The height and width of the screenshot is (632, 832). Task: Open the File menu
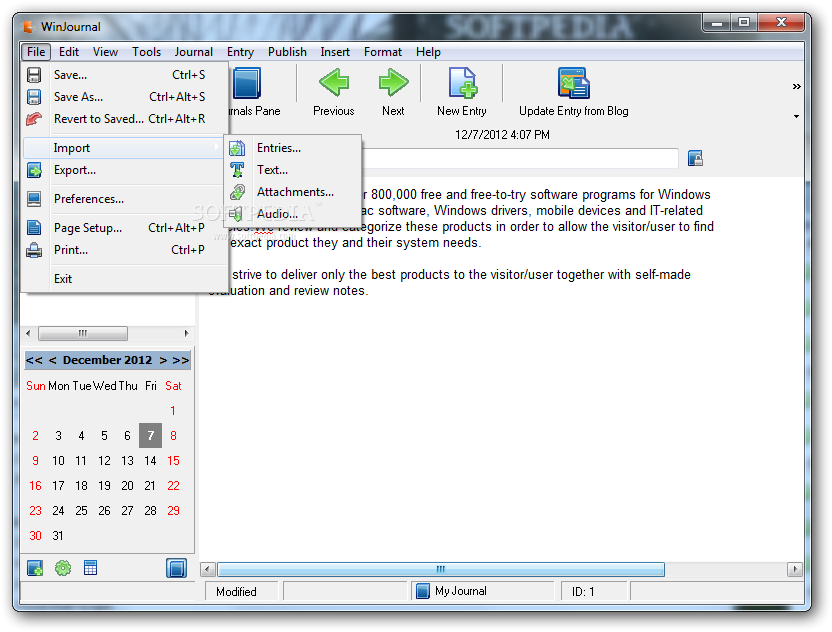click(36, 52)
